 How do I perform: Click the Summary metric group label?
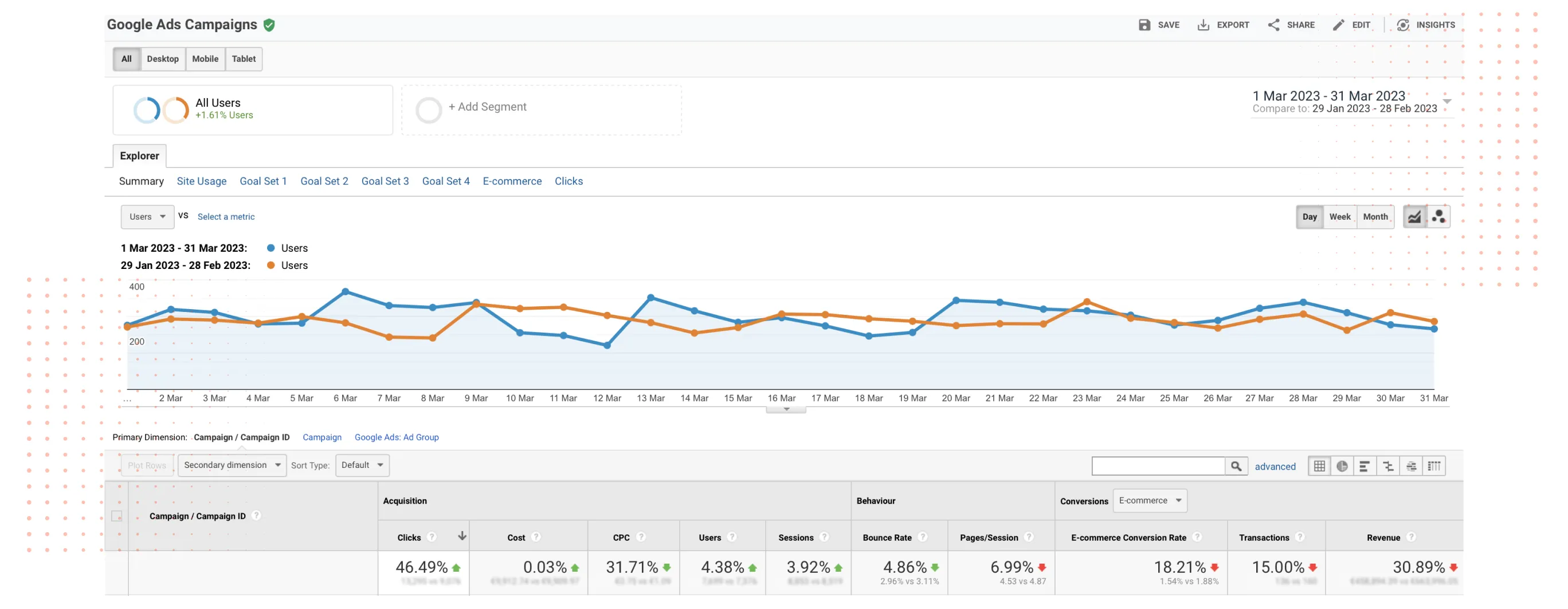[x=141, y=181]
